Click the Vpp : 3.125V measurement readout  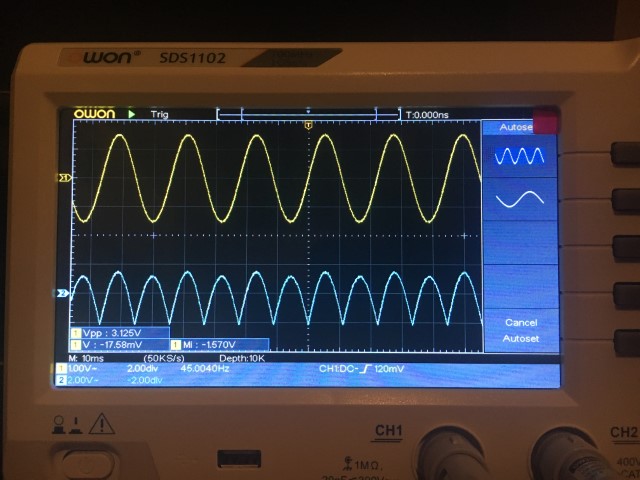[x=120, y=333]
